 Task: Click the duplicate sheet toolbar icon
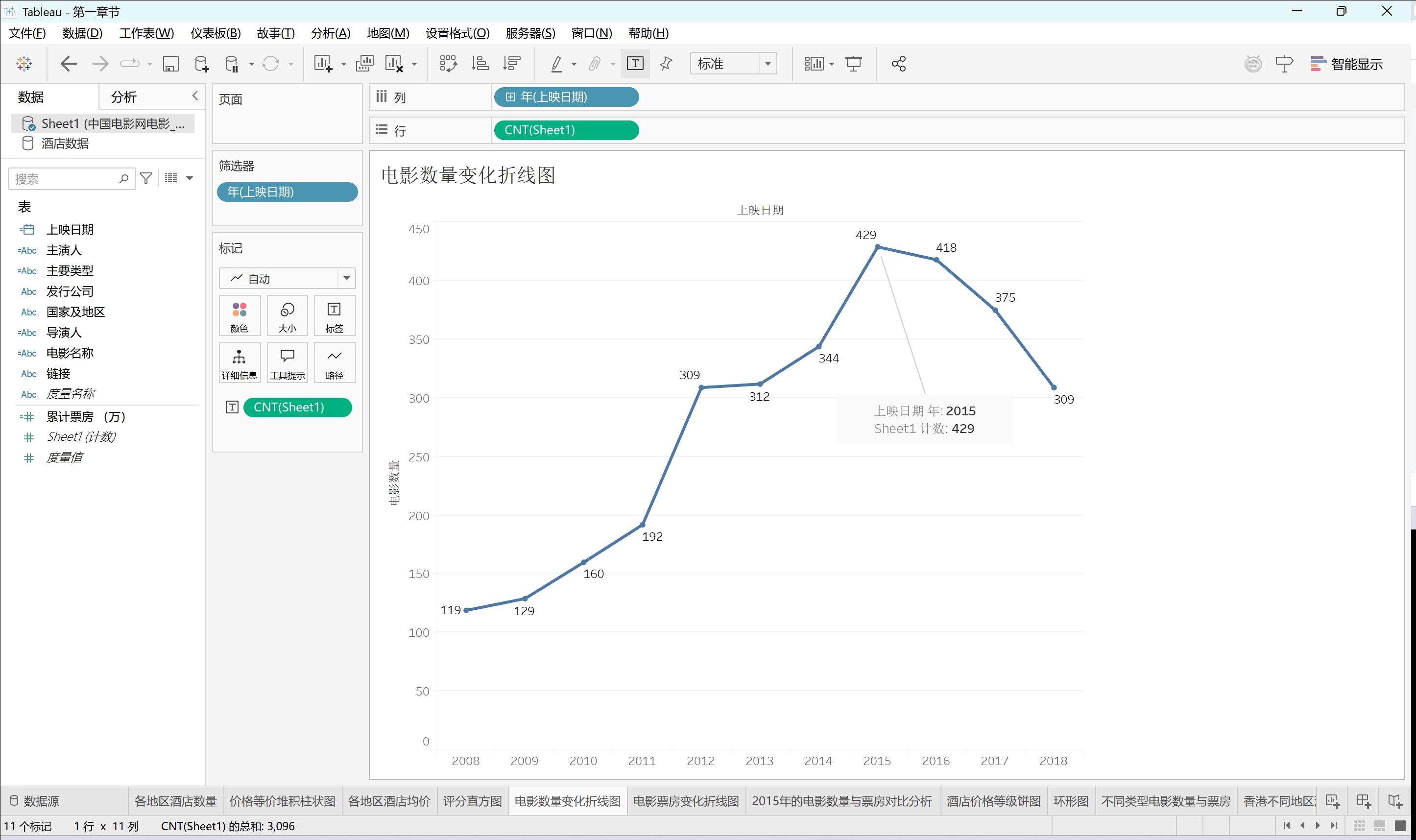[x=364, y=63]
